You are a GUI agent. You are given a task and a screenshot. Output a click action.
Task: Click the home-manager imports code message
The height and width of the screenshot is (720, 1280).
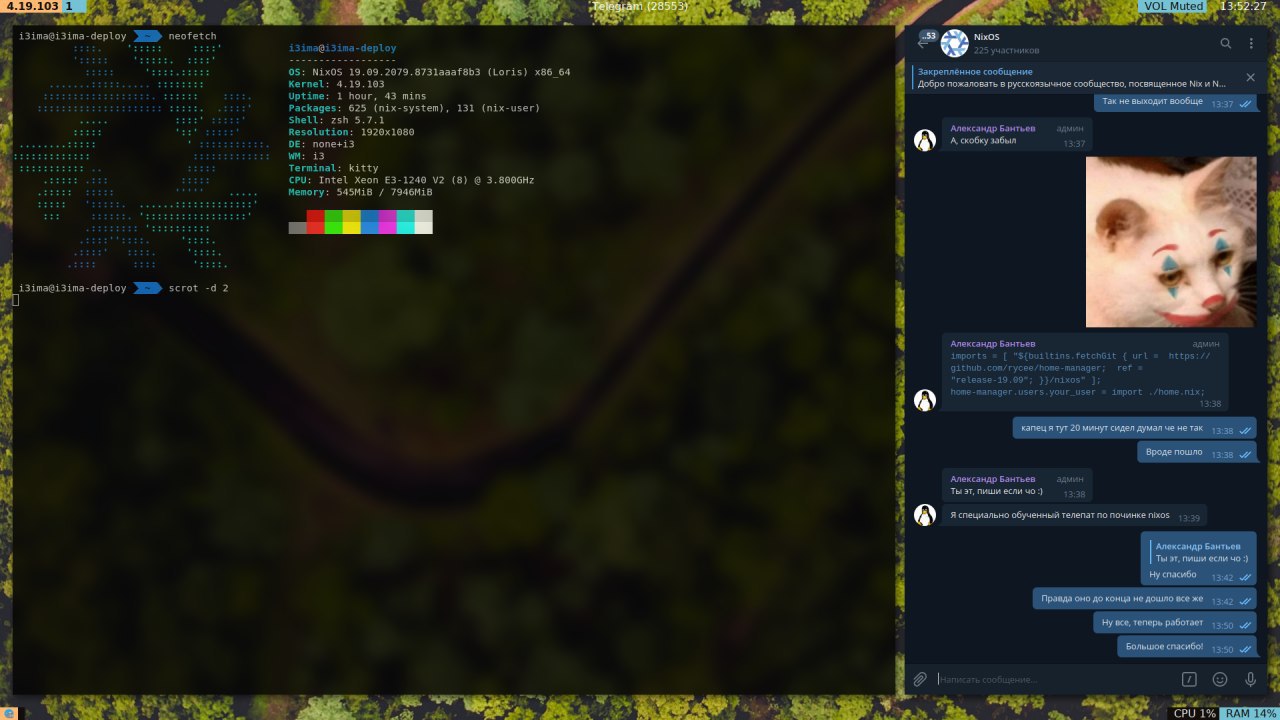coord(1085,372)
